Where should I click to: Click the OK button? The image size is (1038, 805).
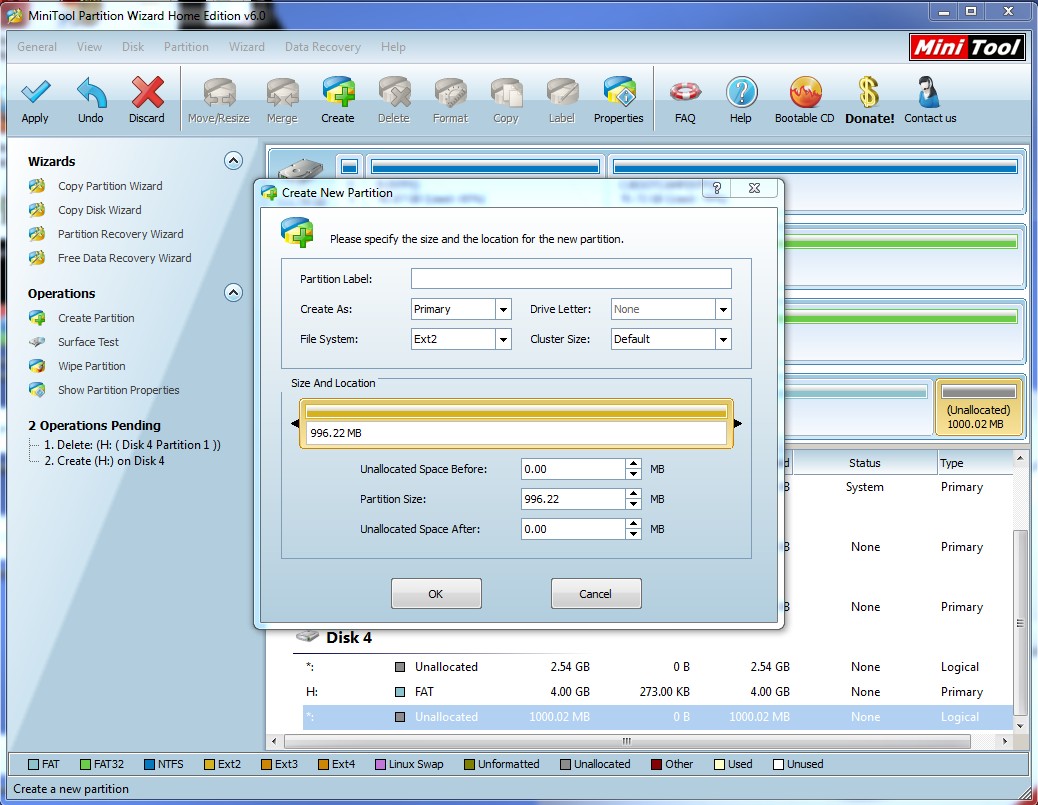(x=435, y=593)
